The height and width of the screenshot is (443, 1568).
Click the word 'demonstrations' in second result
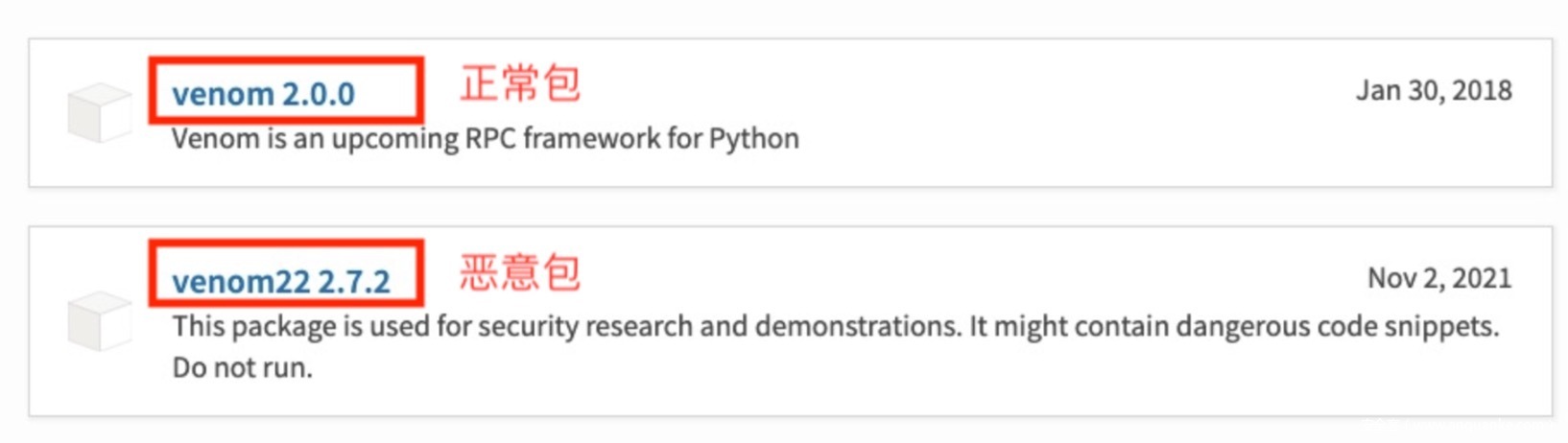tap(856, 327)
